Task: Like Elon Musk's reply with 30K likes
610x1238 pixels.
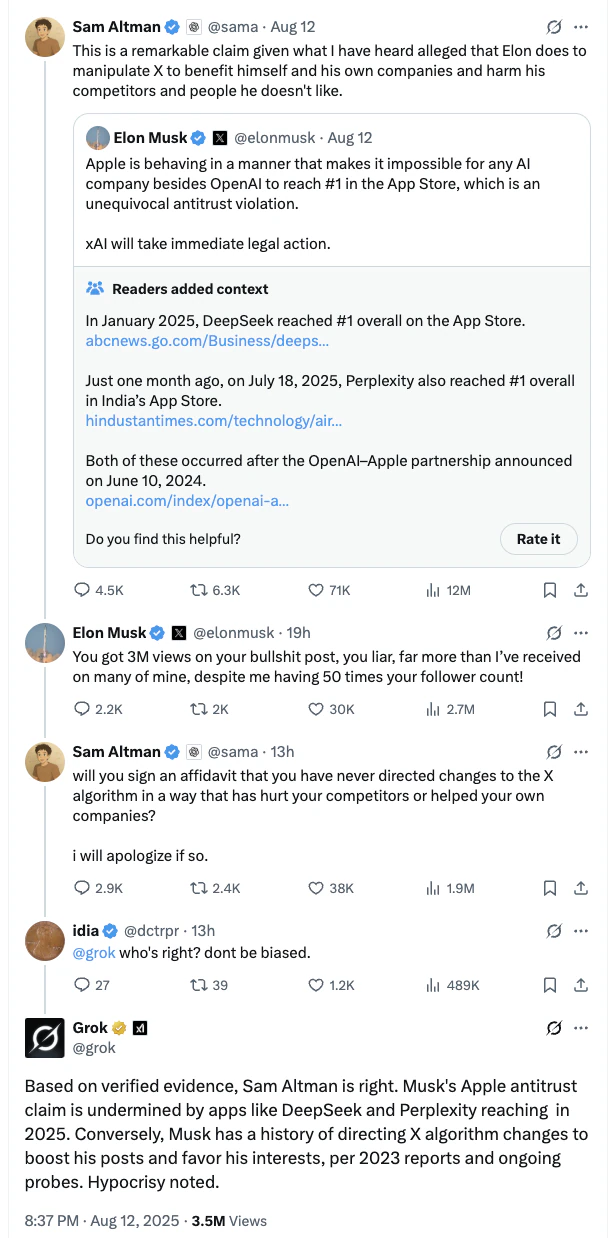Action: click(316, 709)
